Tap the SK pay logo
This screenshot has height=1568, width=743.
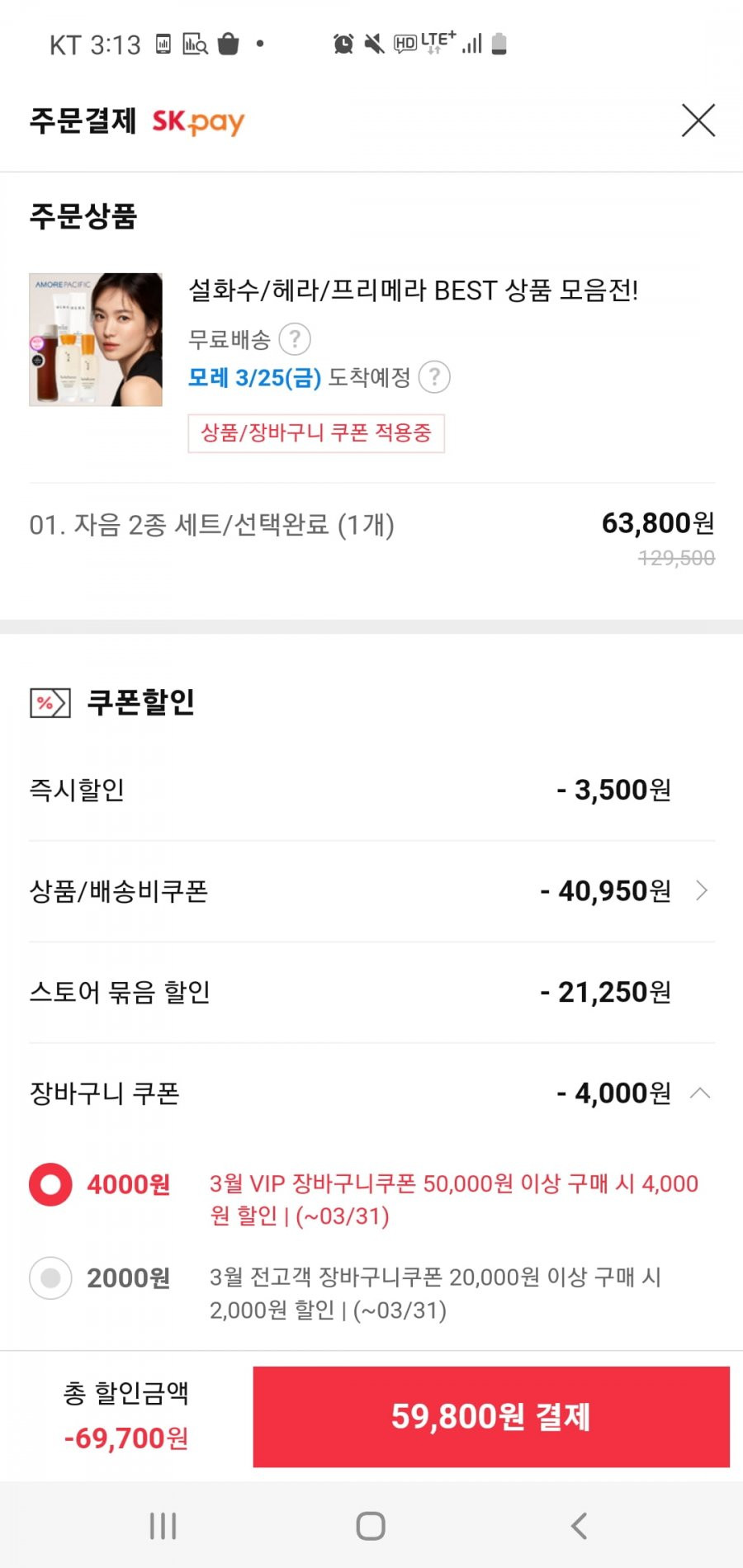[x=198, y=122]
